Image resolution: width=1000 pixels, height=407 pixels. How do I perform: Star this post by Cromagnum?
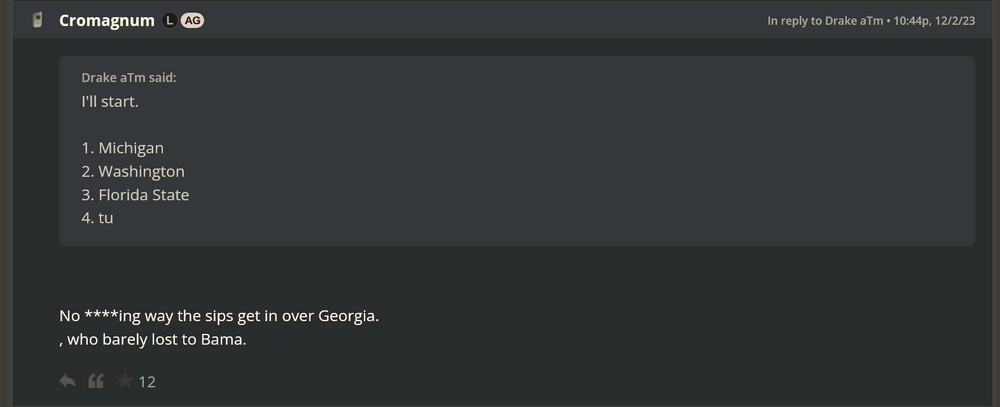pyautogui.click(x=124, y=381)
